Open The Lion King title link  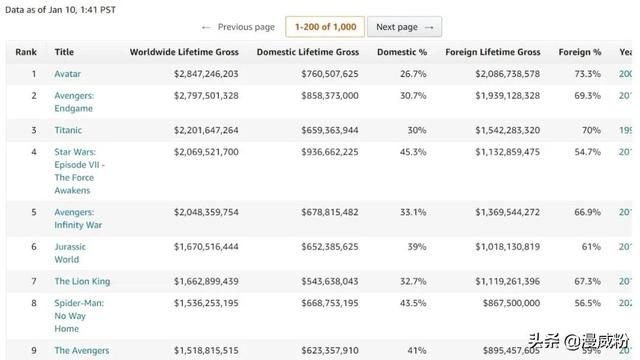[82, 281]
